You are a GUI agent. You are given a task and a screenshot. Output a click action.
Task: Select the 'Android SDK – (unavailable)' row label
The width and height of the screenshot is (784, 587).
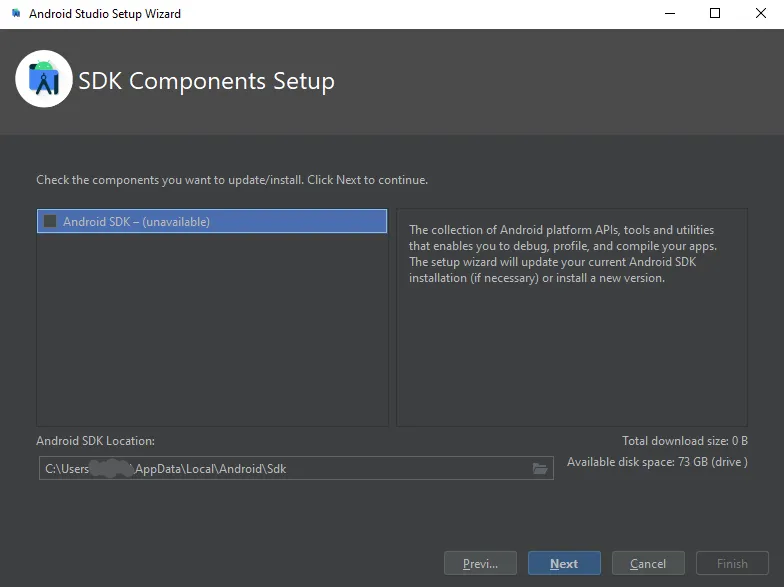[136, 222]
